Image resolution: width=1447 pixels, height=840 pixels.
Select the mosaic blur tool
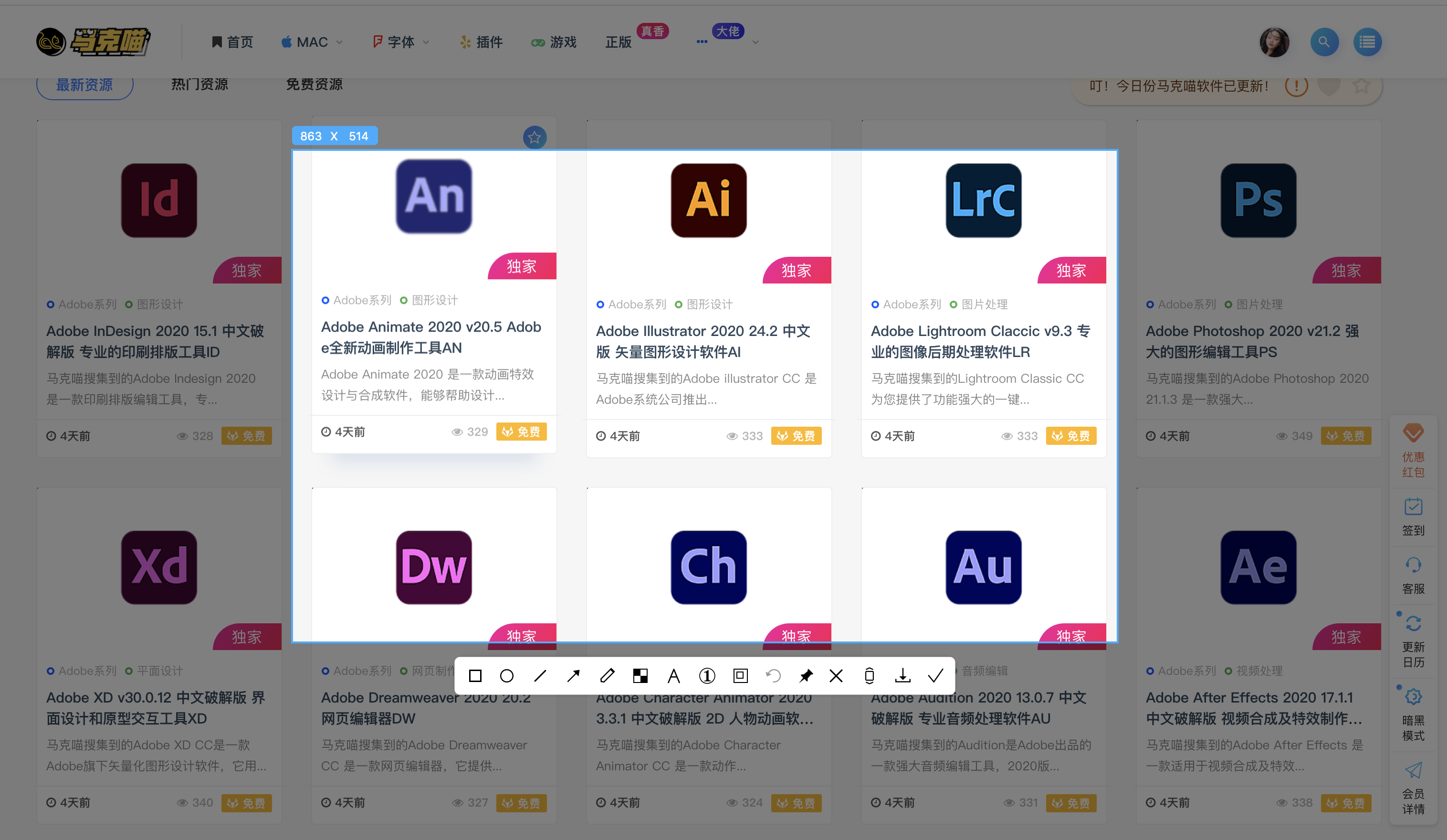click(640, 676)
